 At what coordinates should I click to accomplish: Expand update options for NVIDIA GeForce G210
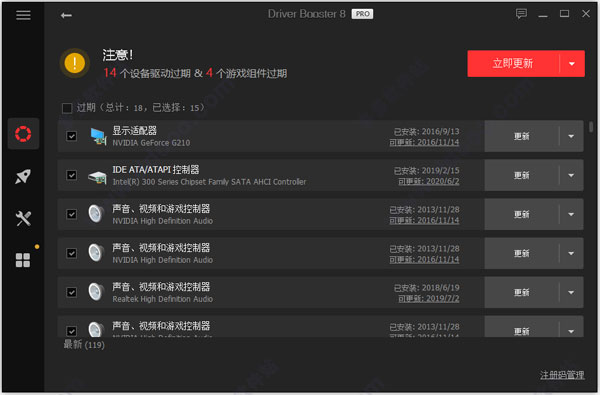571,136
